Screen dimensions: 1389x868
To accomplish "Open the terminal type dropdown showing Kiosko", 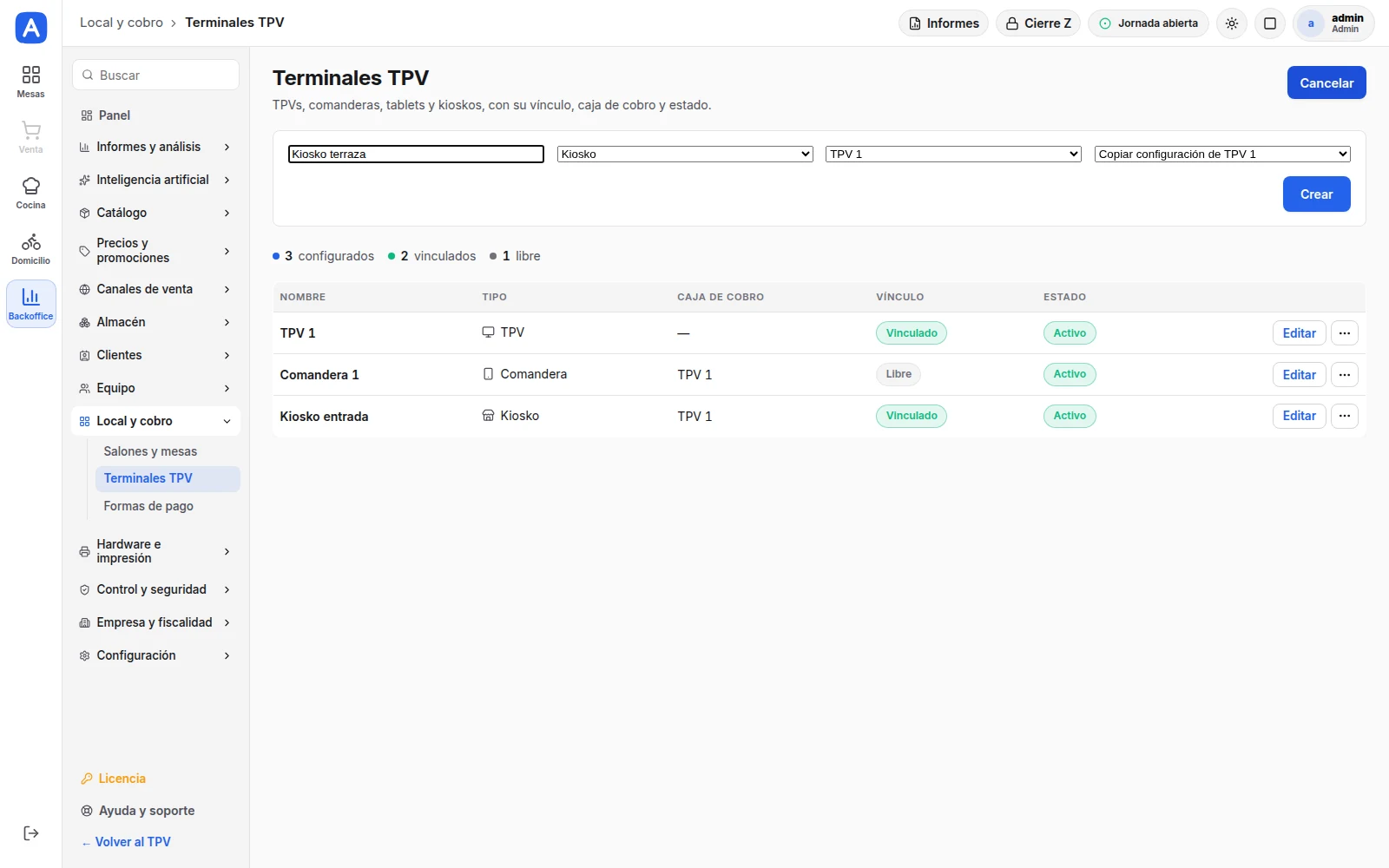I will tap(685, 154).
